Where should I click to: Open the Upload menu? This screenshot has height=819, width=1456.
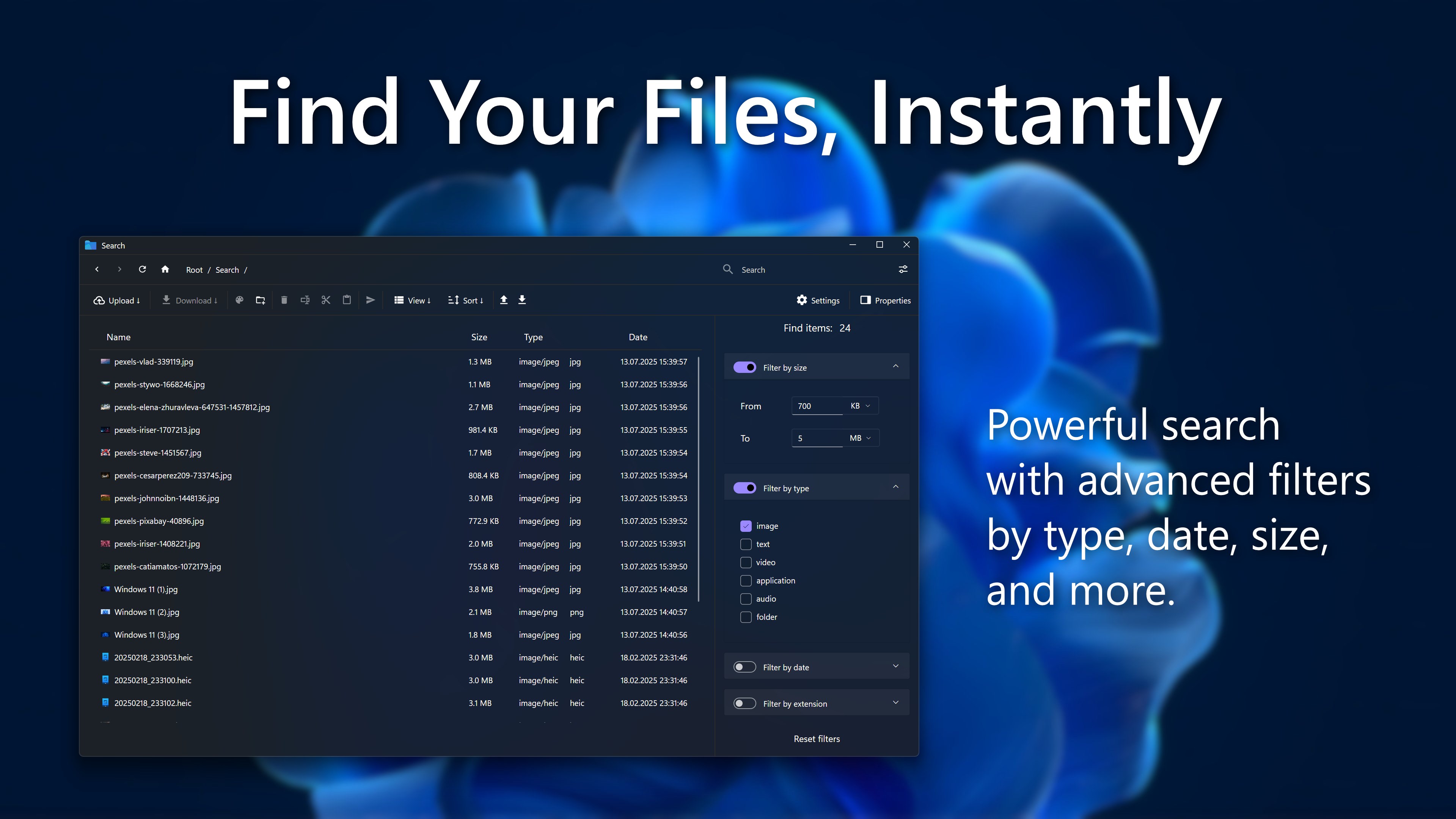116,300
